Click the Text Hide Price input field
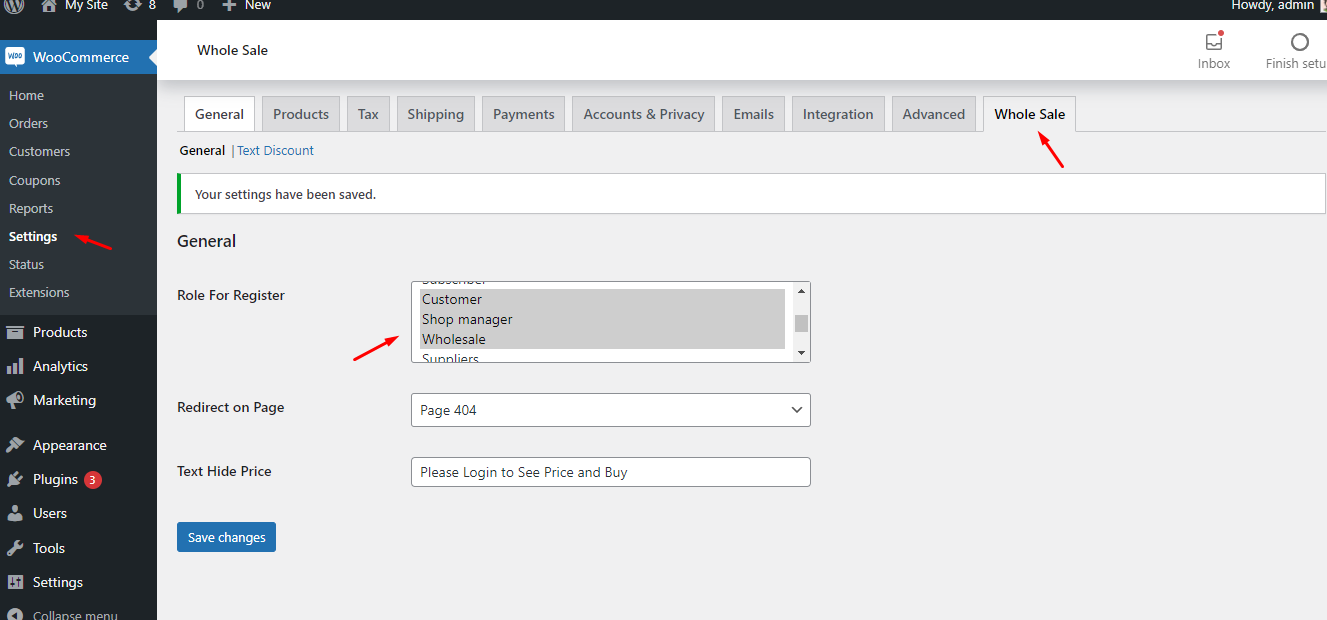The height and width of the screenshot is (620, 1327). pos(611,472)
